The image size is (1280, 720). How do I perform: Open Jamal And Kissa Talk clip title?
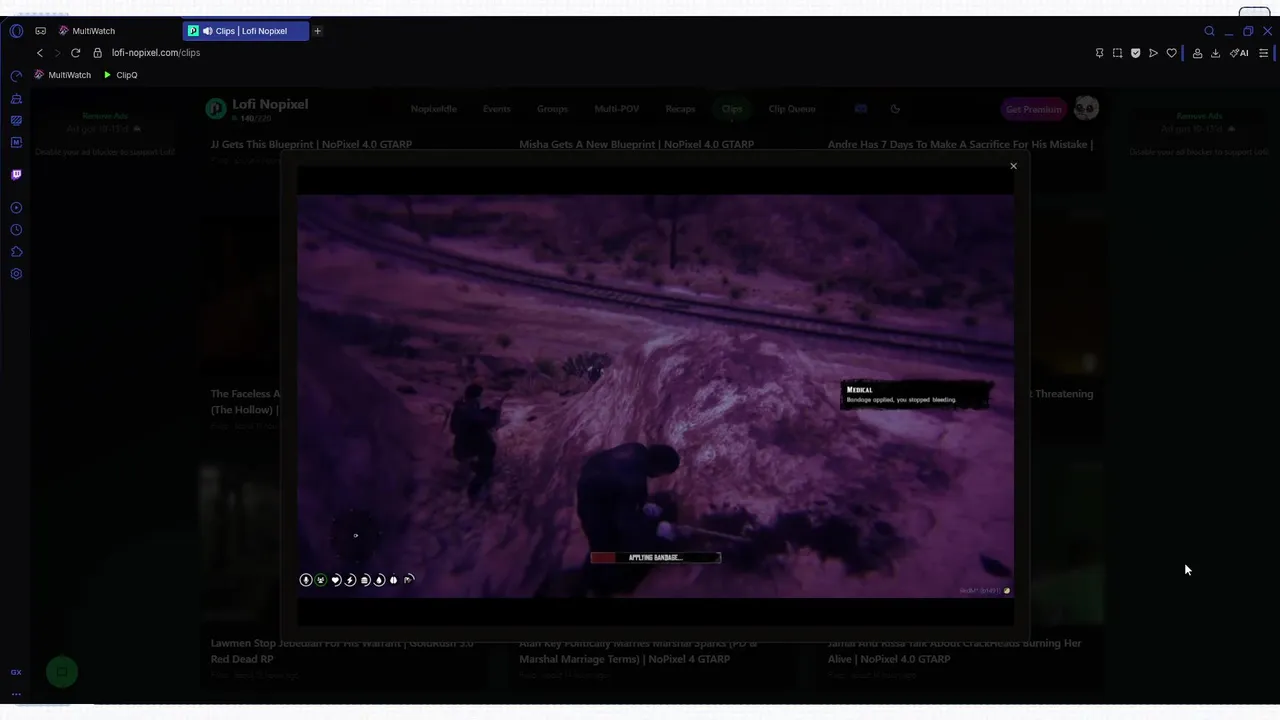(954, 650)
